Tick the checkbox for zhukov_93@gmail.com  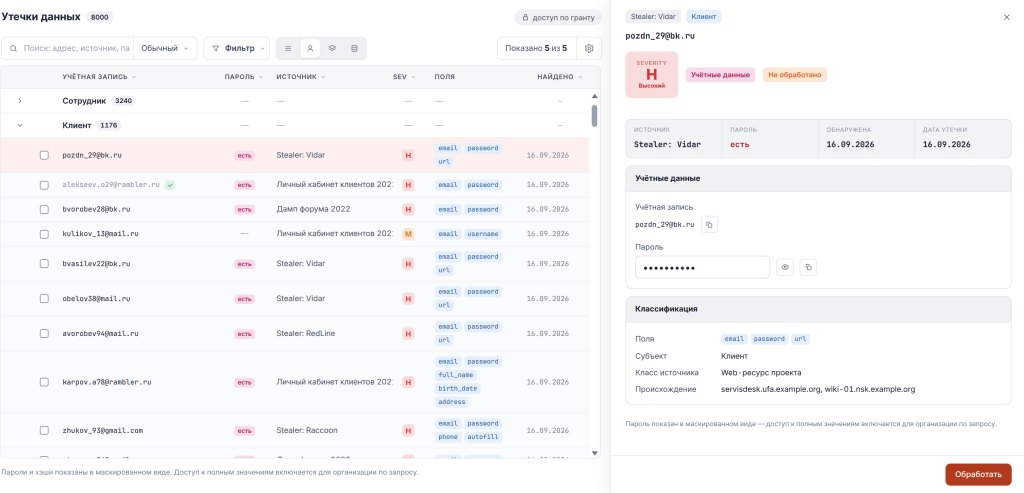coord(44,431)
